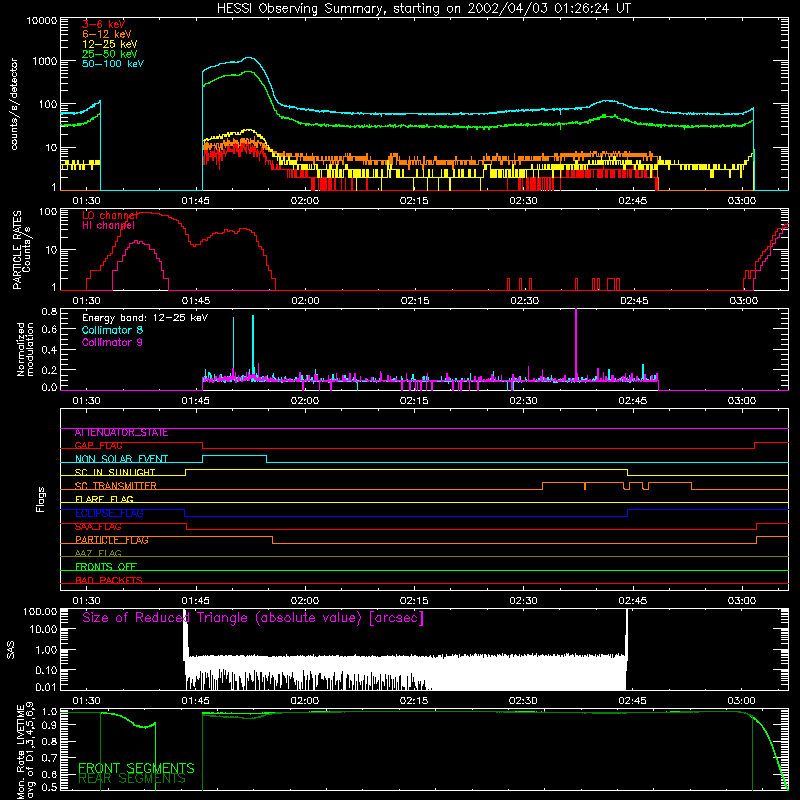
Task: Select the cyan 50-100 keV legend entry
Action: click(x=113, y=64)
